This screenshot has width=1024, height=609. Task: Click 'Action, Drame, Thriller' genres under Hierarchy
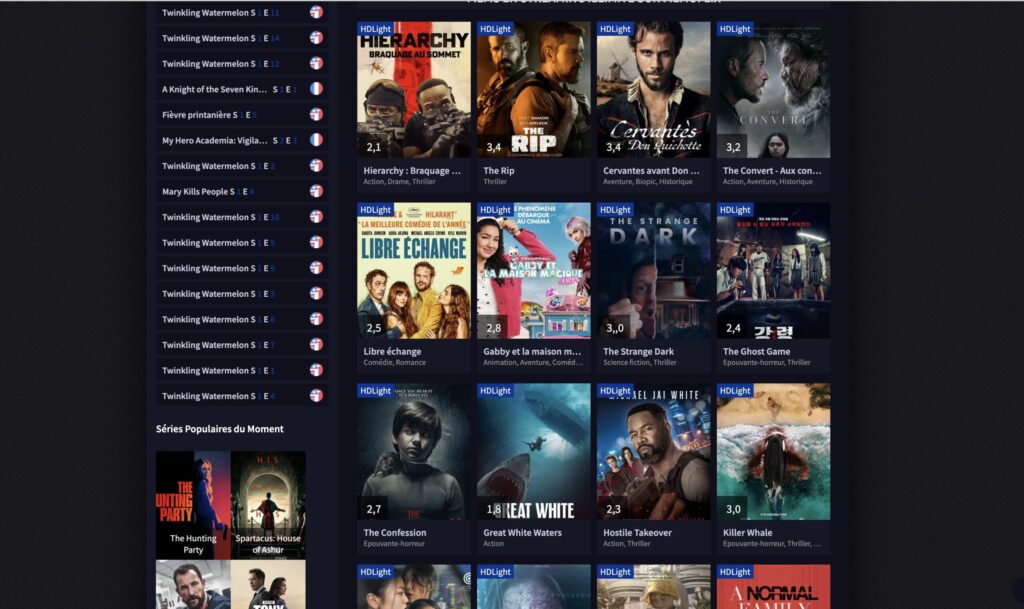click(x=399, y=181)
